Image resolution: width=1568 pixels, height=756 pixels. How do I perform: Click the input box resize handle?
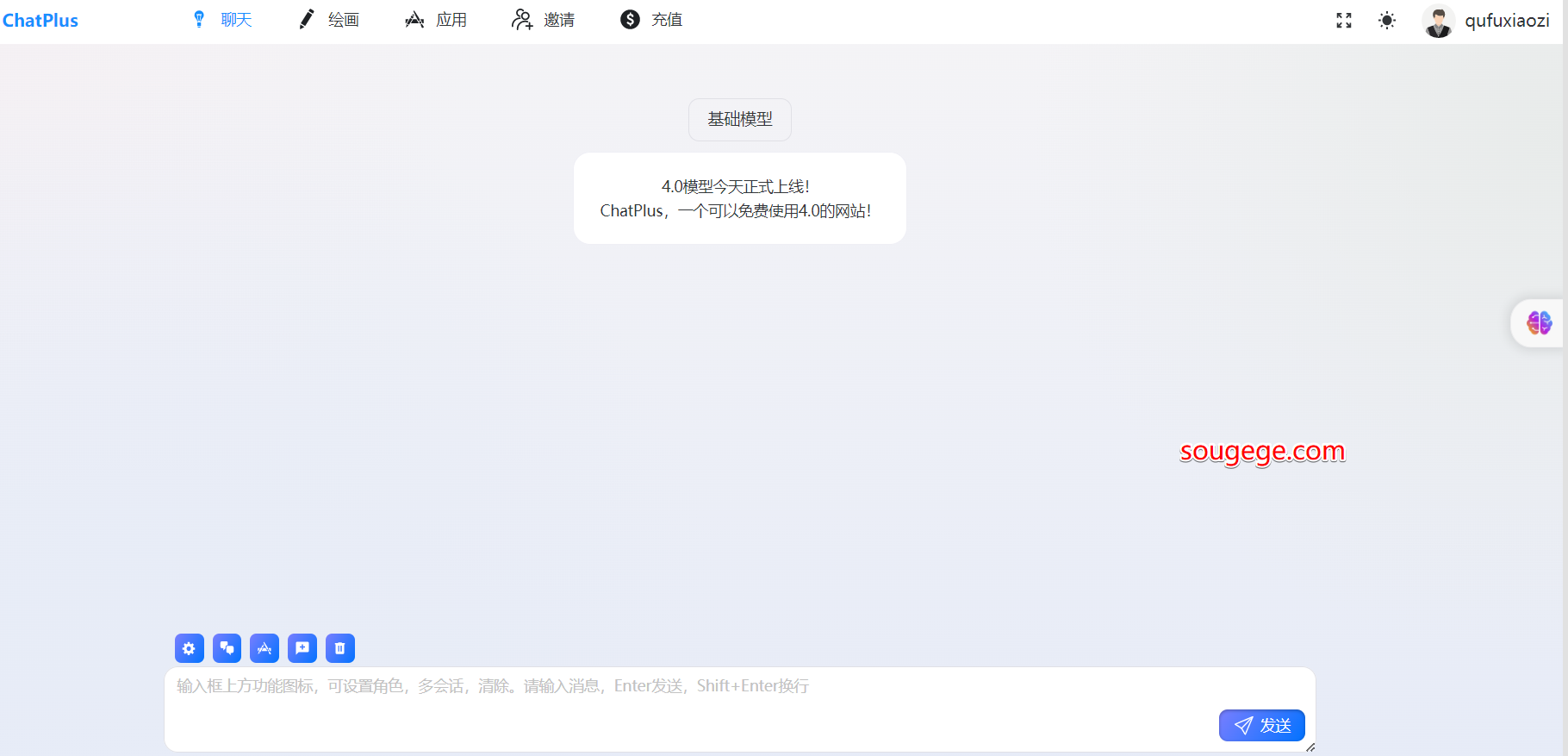pyautogui.click(x=1310, y=747)
